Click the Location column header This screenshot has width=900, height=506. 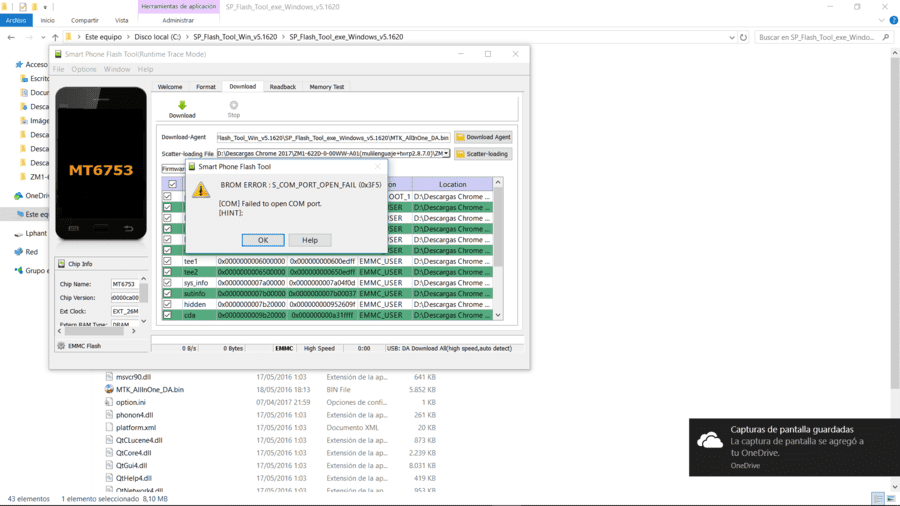(x=452, y=184)
